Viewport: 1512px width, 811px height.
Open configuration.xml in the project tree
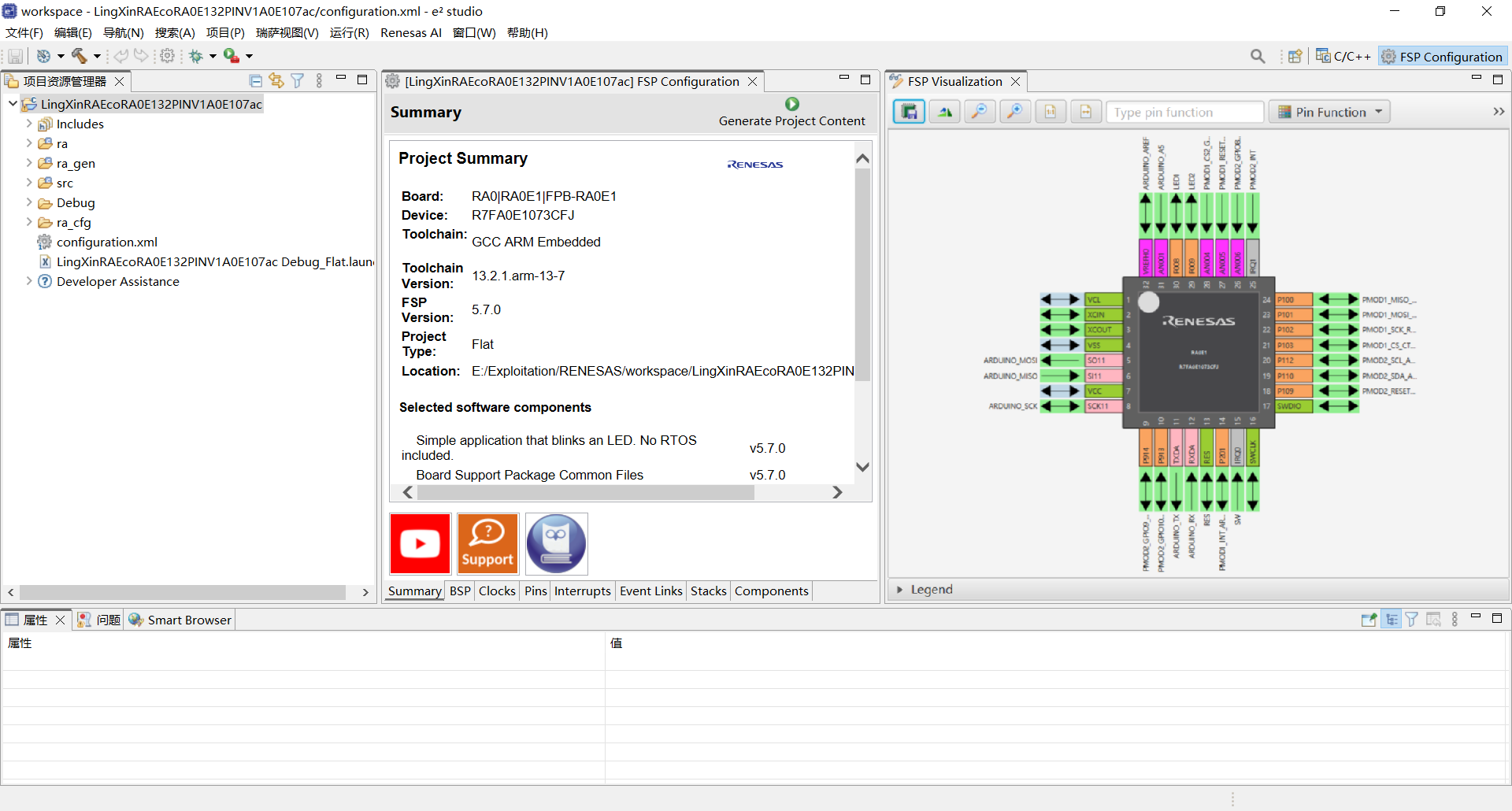(106, 242)
